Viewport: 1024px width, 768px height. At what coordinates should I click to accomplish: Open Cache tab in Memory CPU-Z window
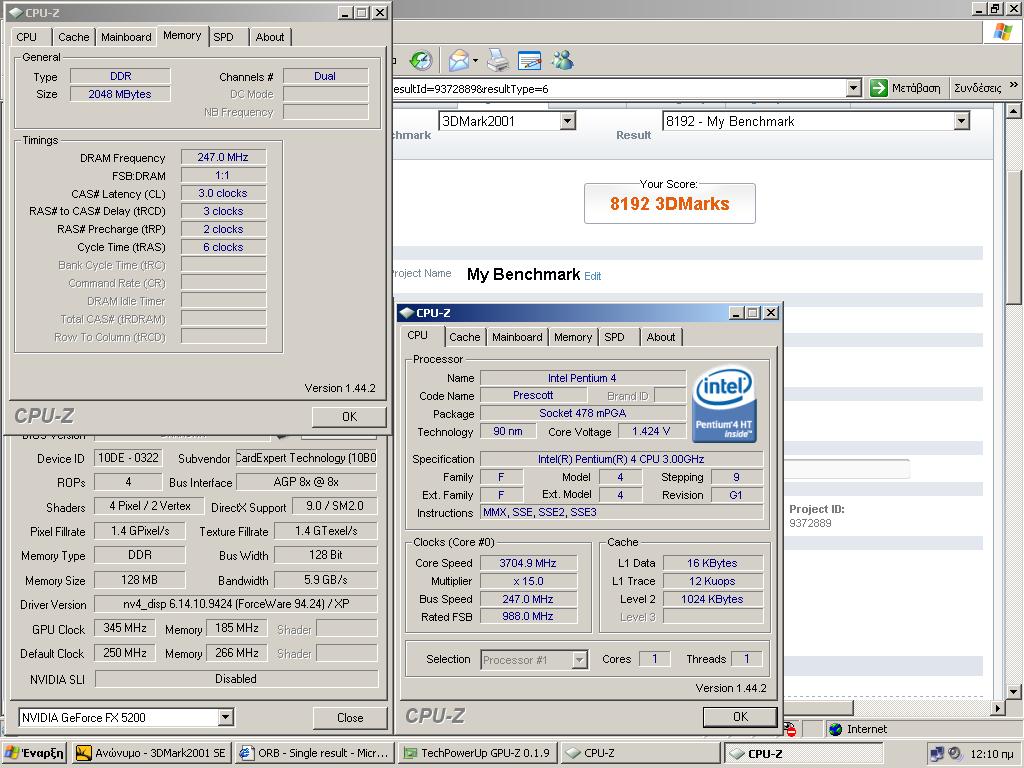[74, 37]
